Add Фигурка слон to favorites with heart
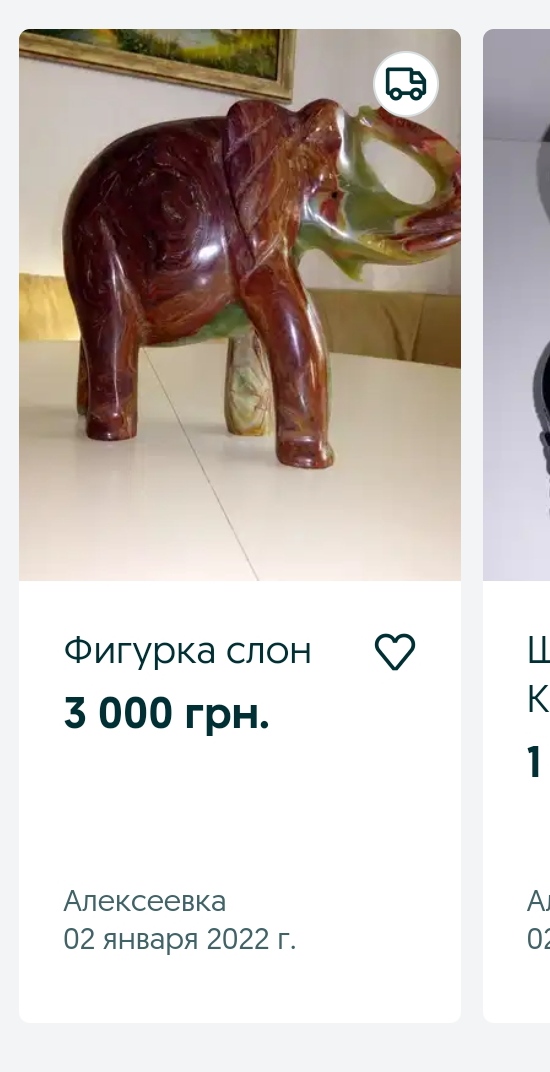 (395, 652)
